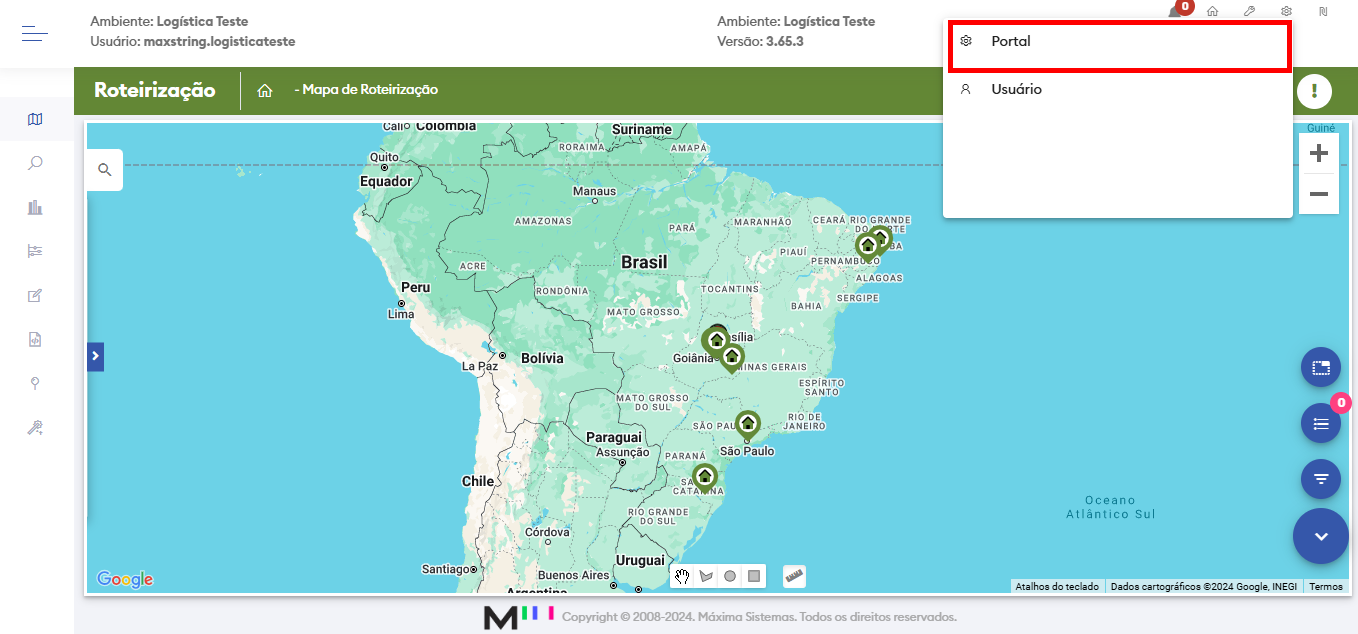Open the magic wand tool icon in sidebar
This screenshot has width=1358, height=634.
tap(35, 428)
